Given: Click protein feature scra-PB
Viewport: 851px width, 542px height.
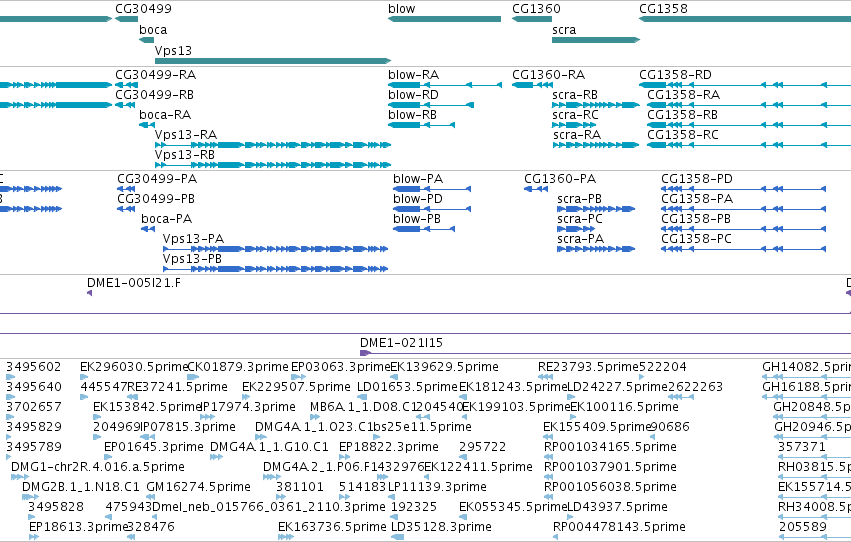Looking at the screenshot, I should pos(596,209).
